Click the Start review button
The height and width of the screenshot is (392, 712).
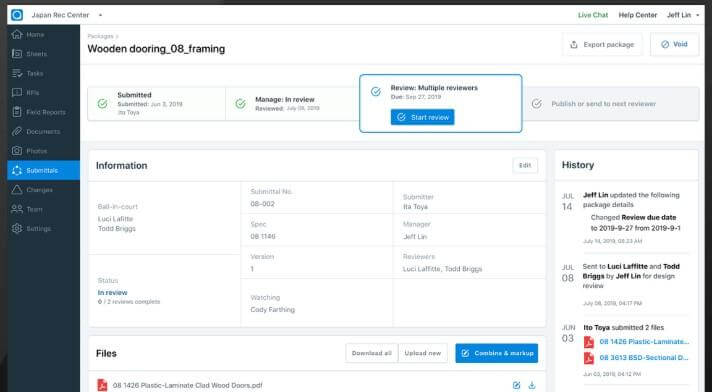click(422, 117)
